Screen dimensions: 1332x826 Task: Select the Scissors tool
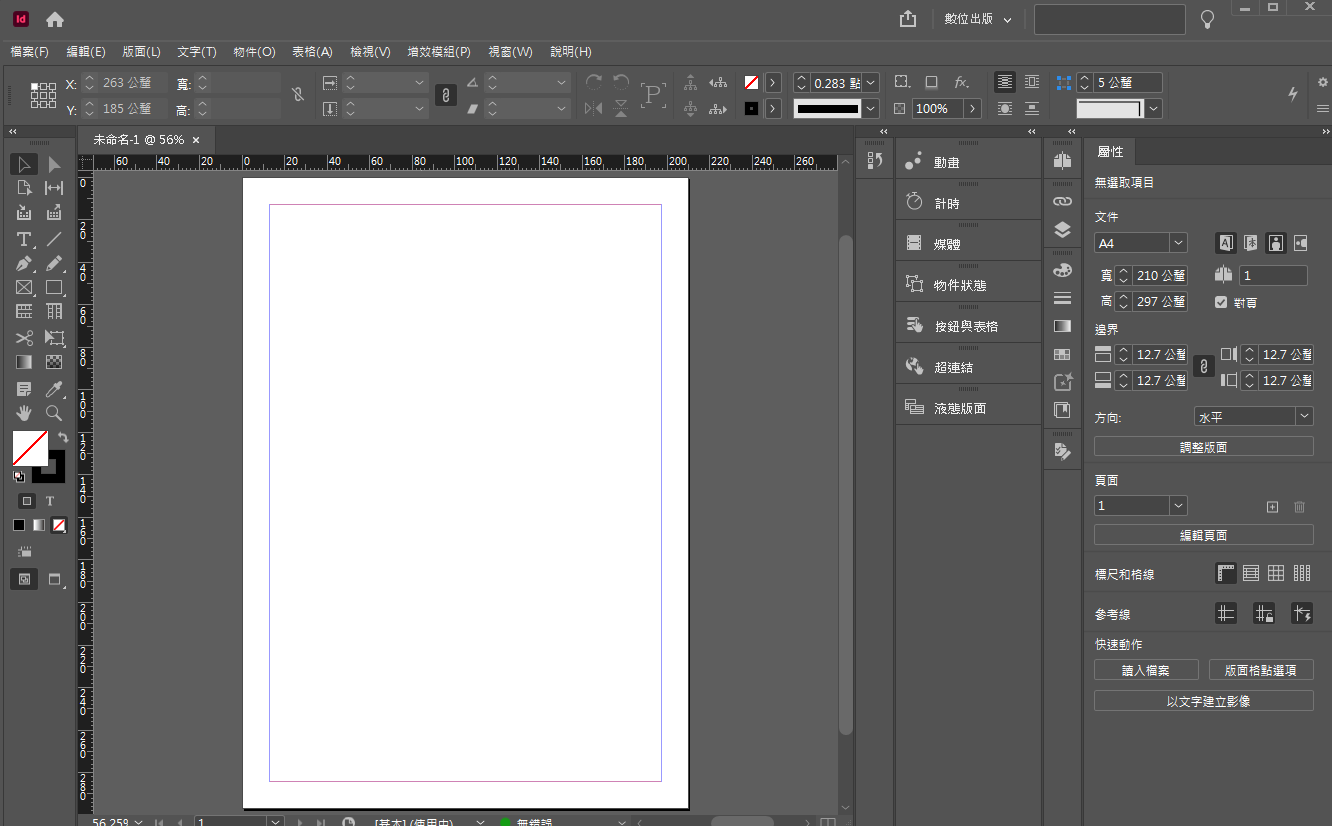(24, 338)
